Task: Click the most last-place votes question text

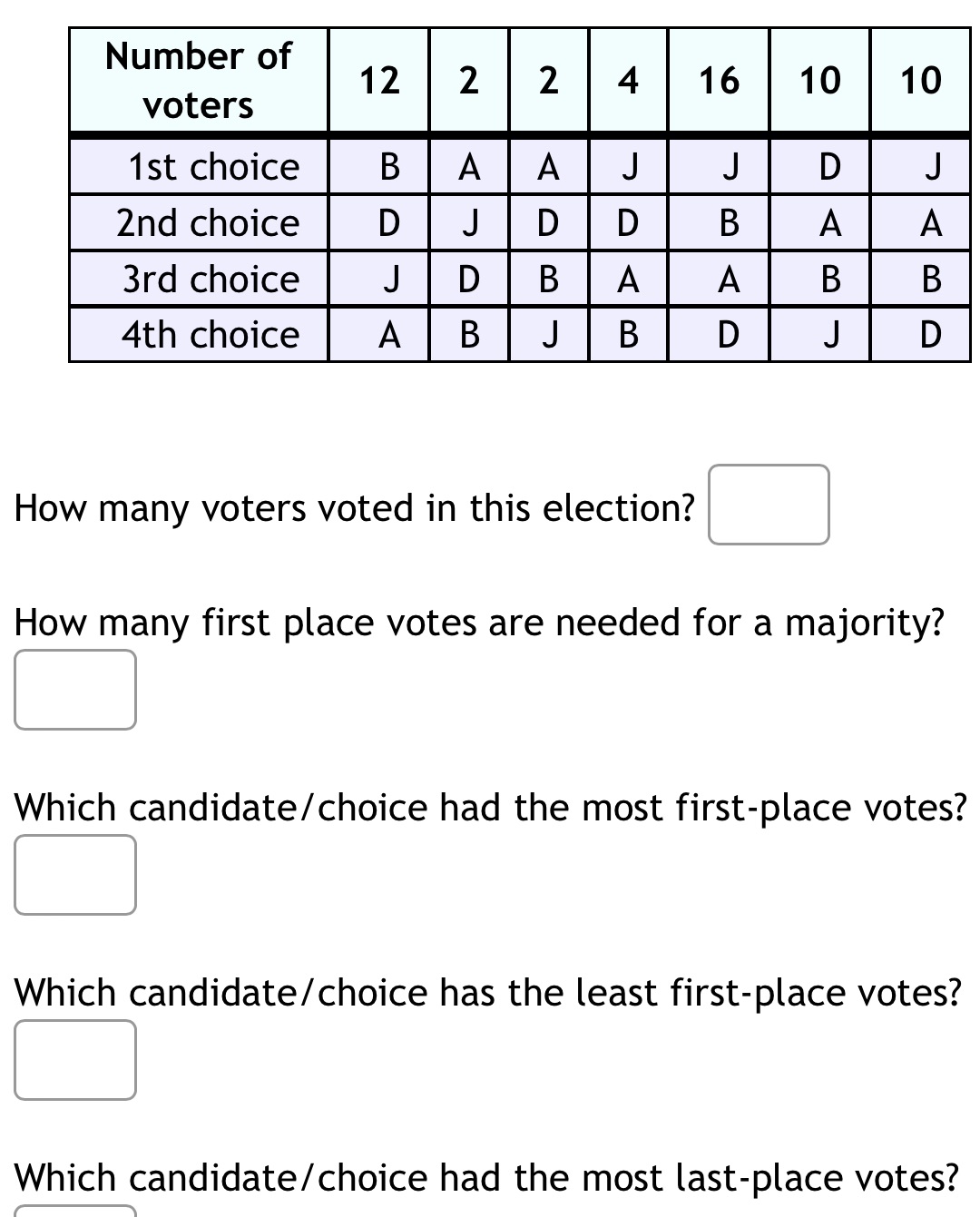Action: (x=486, y=1178)
